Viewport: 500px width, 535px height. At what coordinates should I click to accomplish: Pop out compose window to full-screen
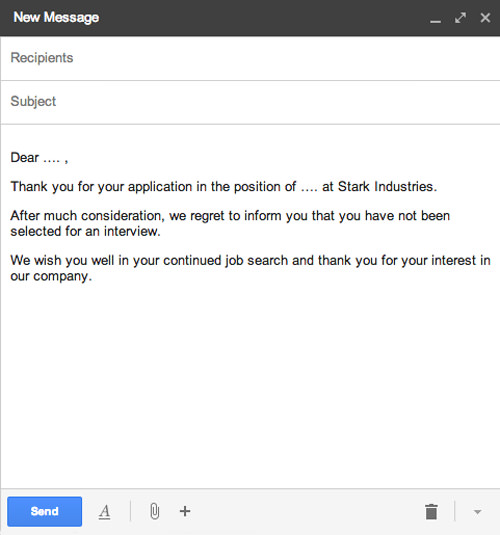tap(460, 18)
